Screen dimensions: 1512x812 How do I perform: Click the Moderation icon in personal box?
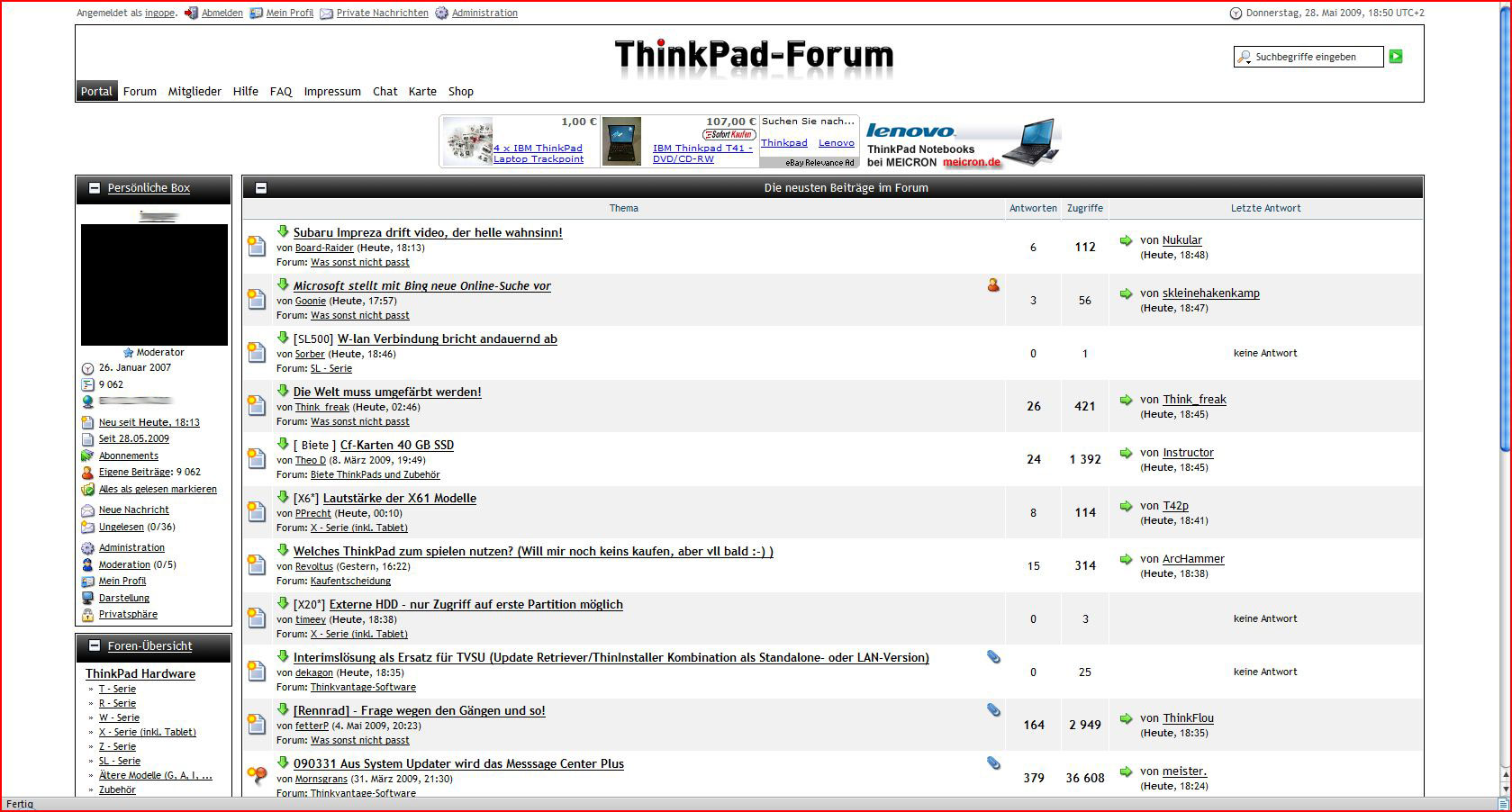click(x=87, y=565)
